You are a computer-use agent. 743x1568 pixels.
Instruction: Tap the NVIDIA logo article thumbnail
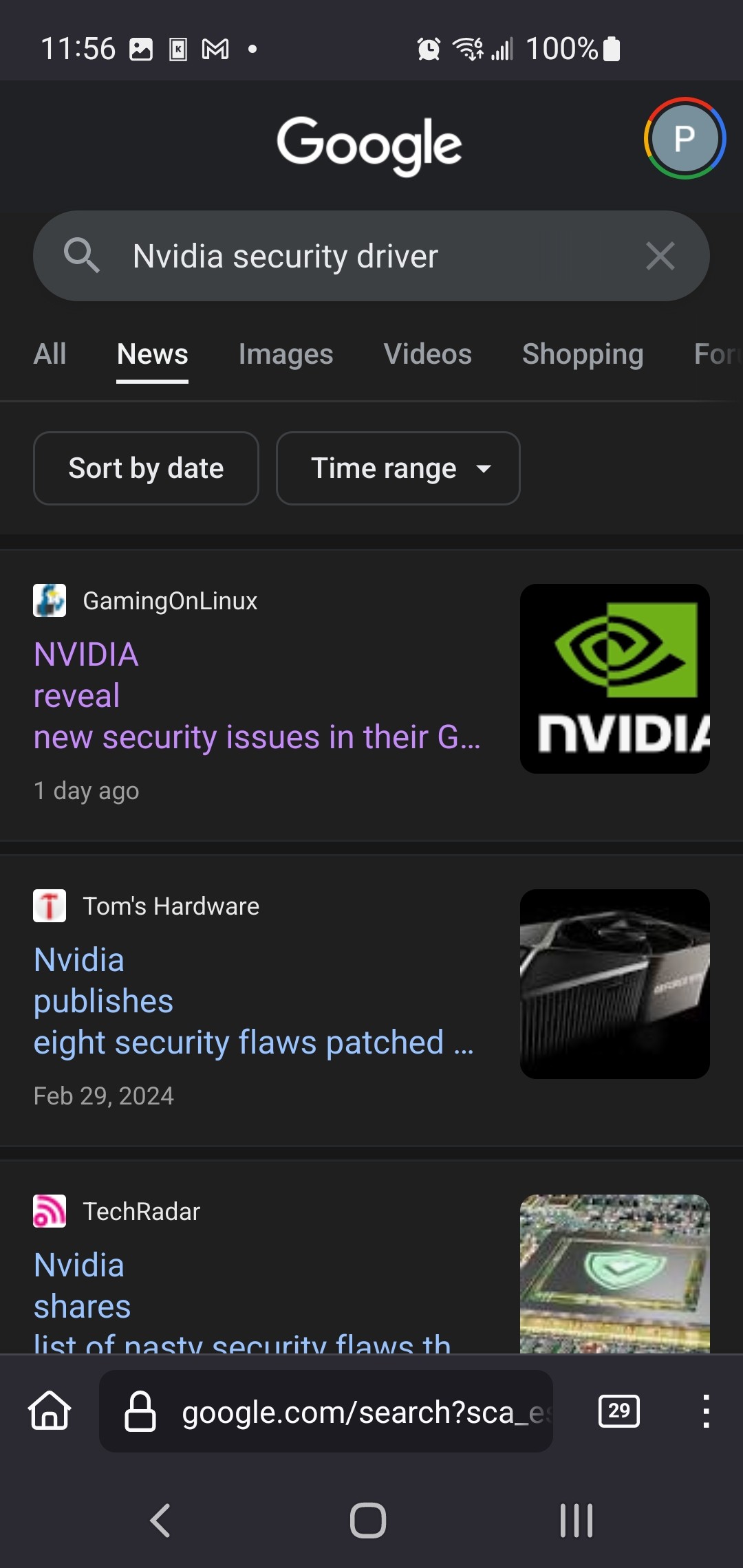[x=614, y=679]
